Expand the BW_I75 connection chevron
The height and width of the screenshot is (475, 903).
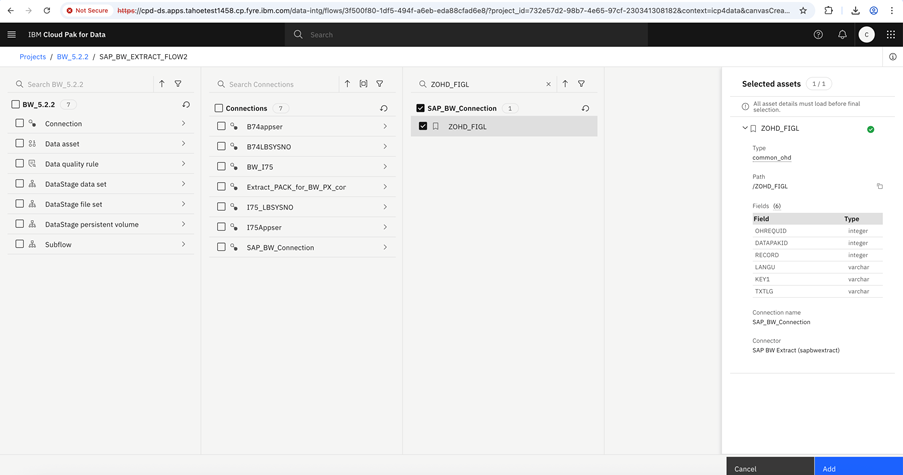click(385, 166)
